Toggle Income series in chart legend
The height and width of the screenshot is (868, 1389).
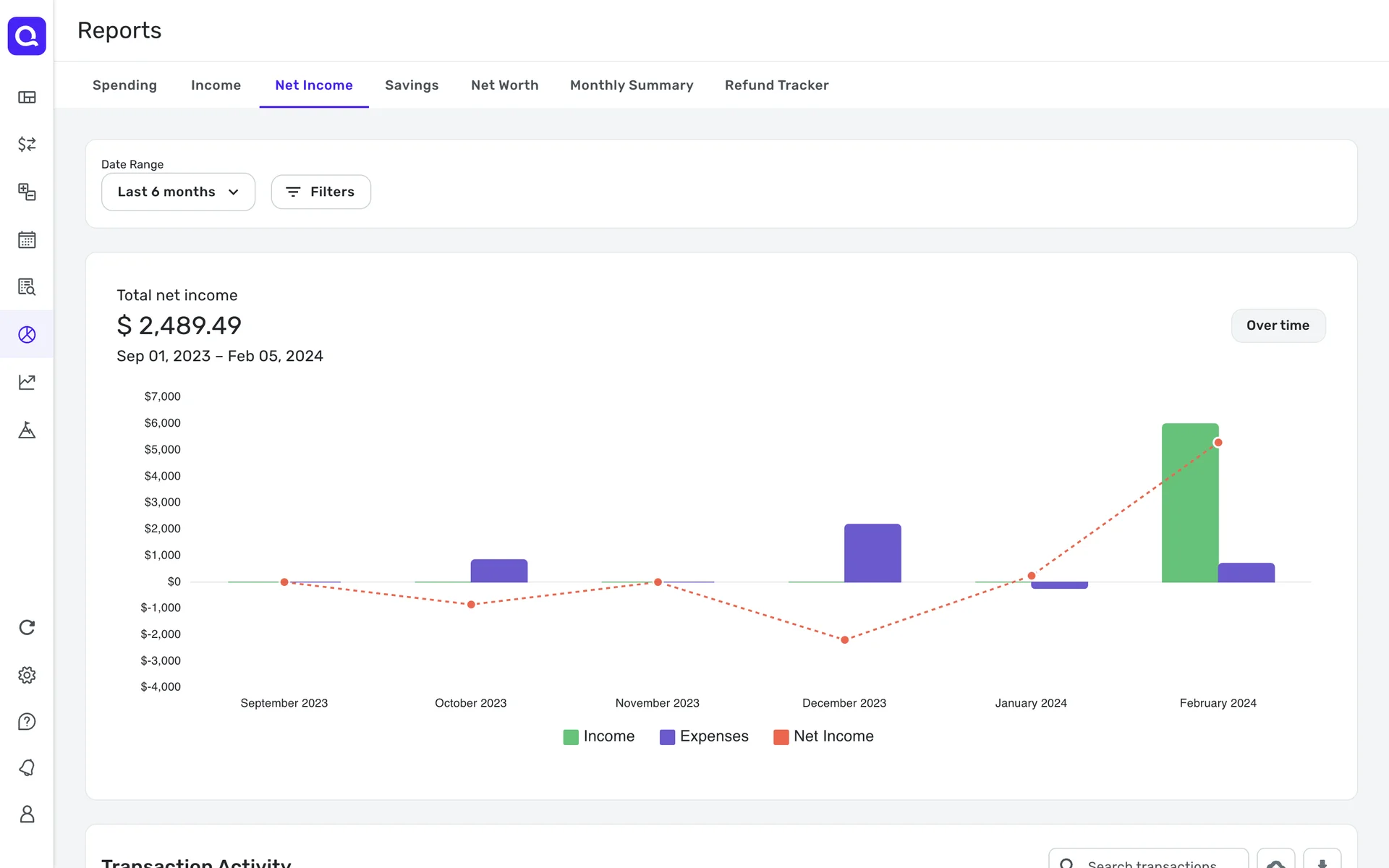pyautogui.click(x=599, y=736)
